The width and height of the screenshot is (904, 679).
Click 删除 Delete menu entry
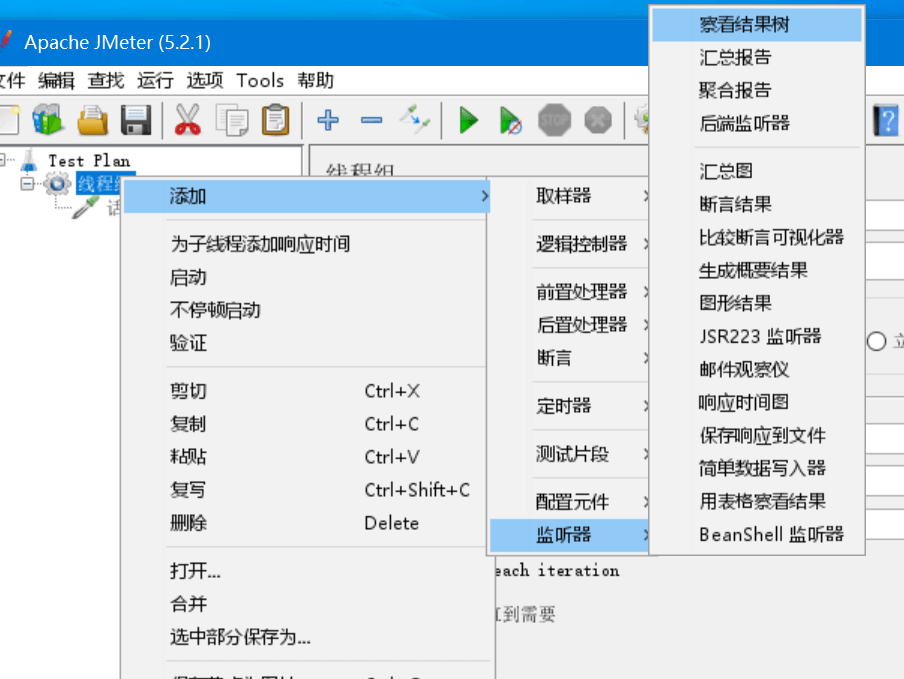307,523
